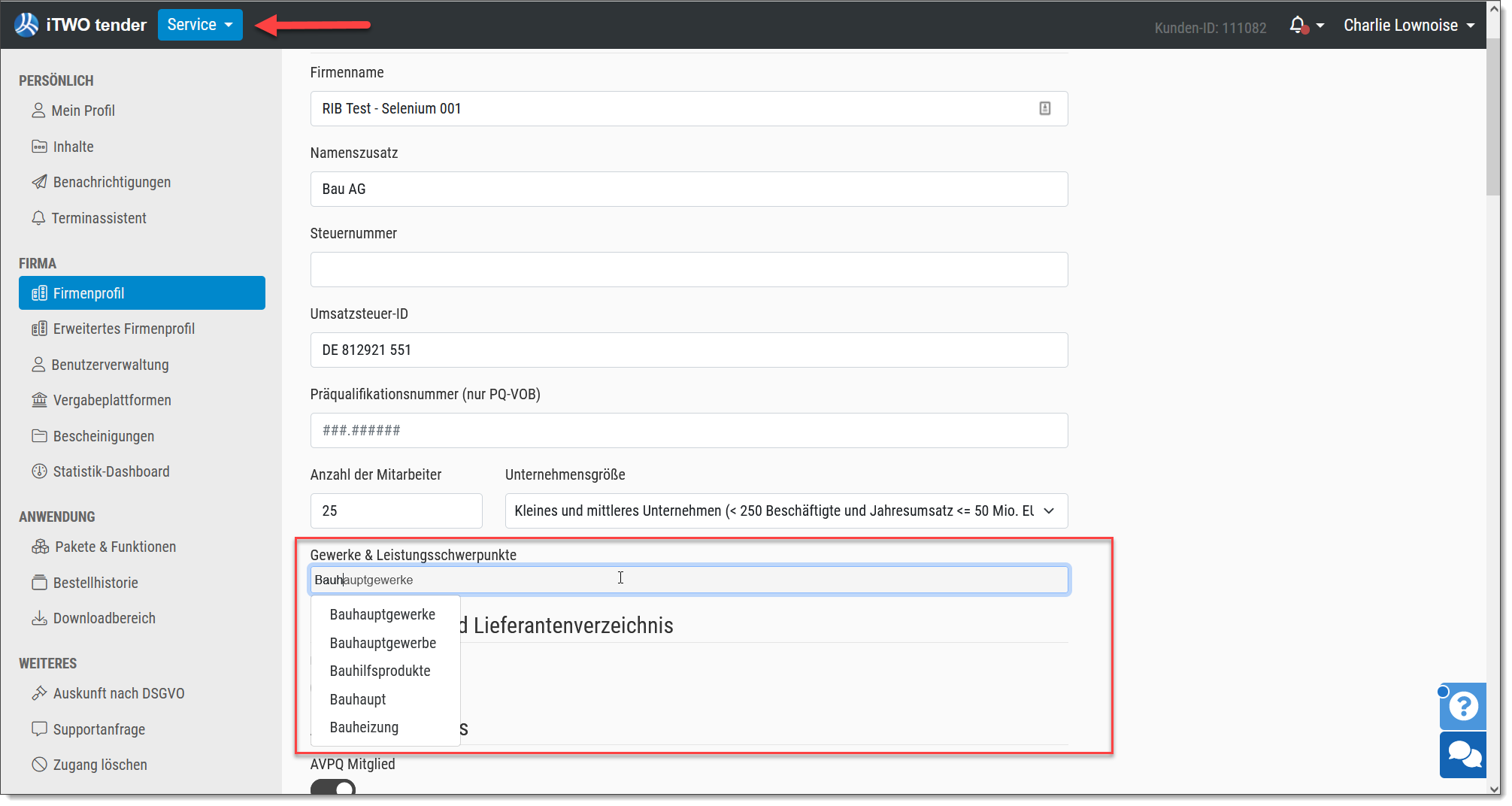Select Firmenprofil in sidebar

tap(142, 293)
